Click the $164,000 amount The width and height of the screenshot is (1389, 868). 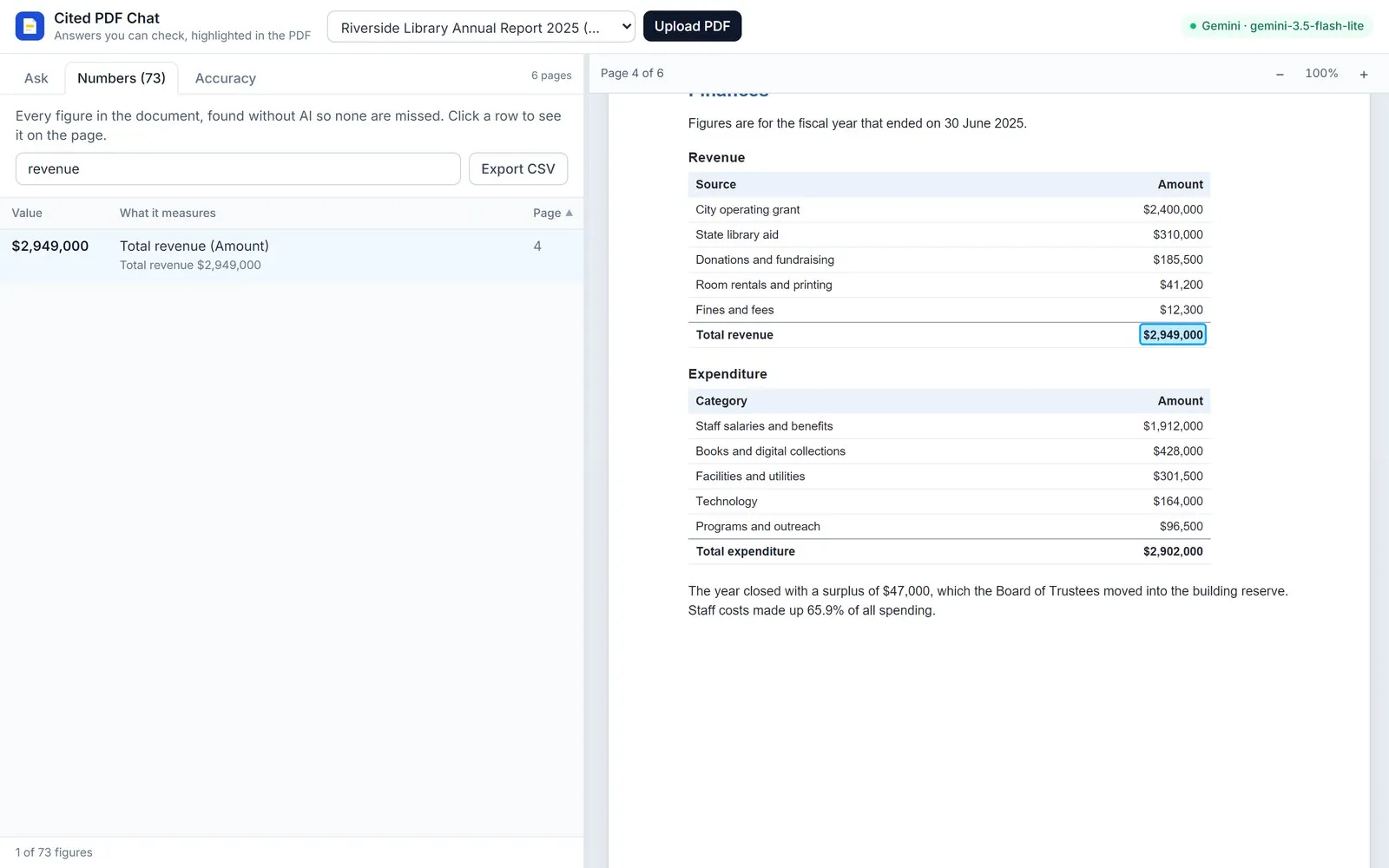1178,502
